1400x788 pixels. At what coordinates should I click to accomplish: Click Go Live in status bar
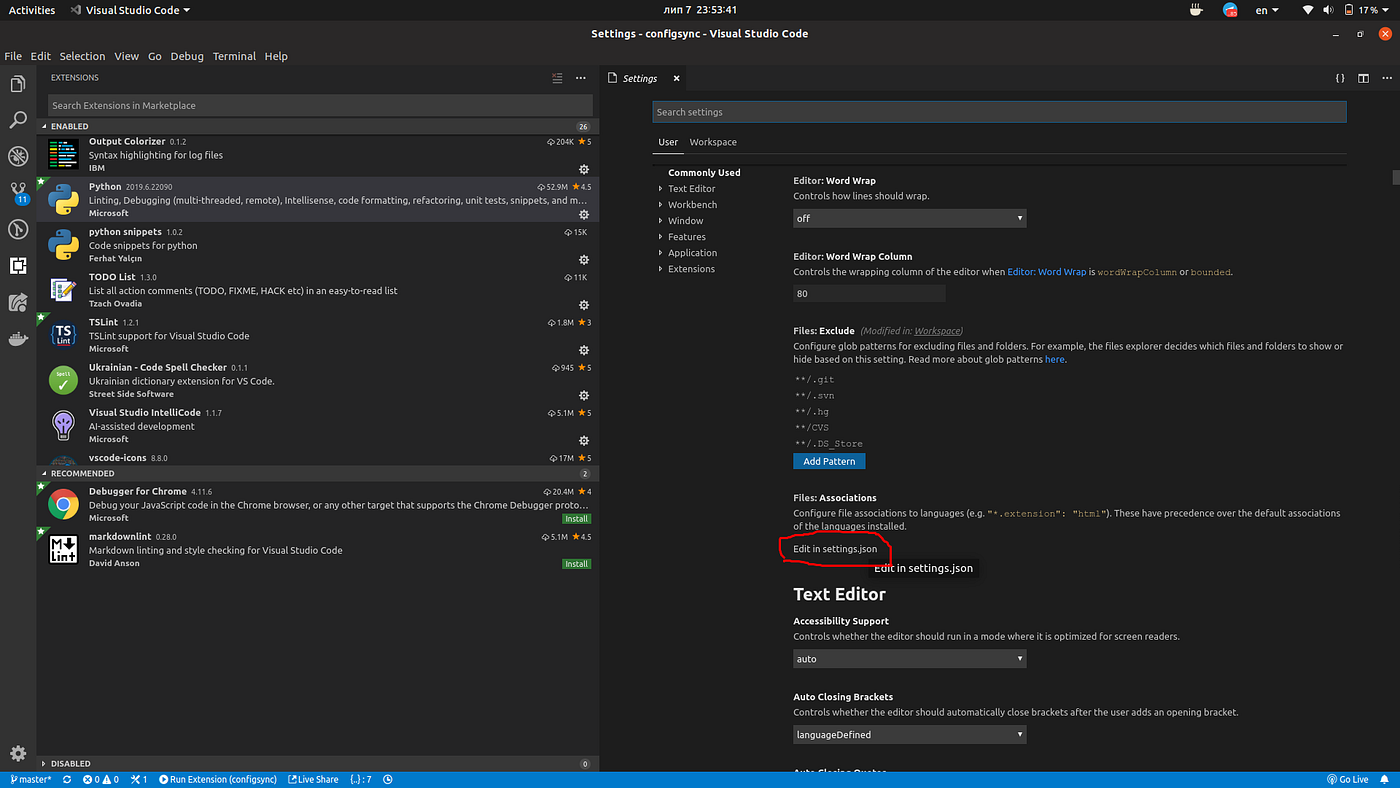[1347, 779]
